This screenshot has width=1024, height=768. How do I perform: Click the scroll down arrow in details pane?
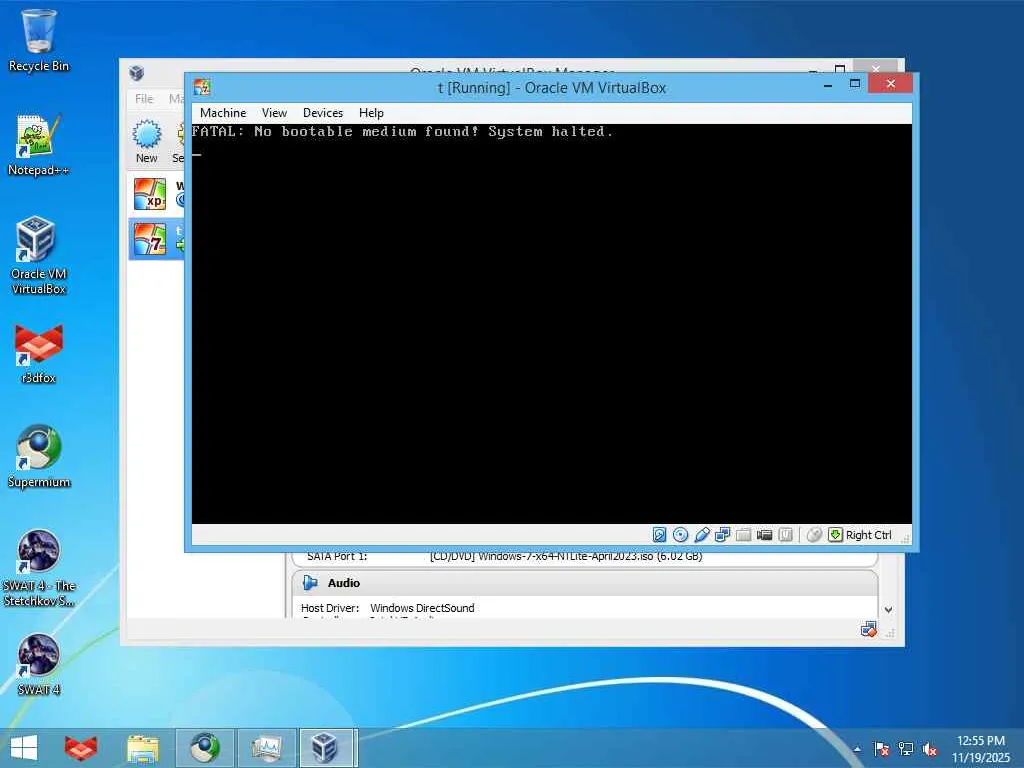888,609
